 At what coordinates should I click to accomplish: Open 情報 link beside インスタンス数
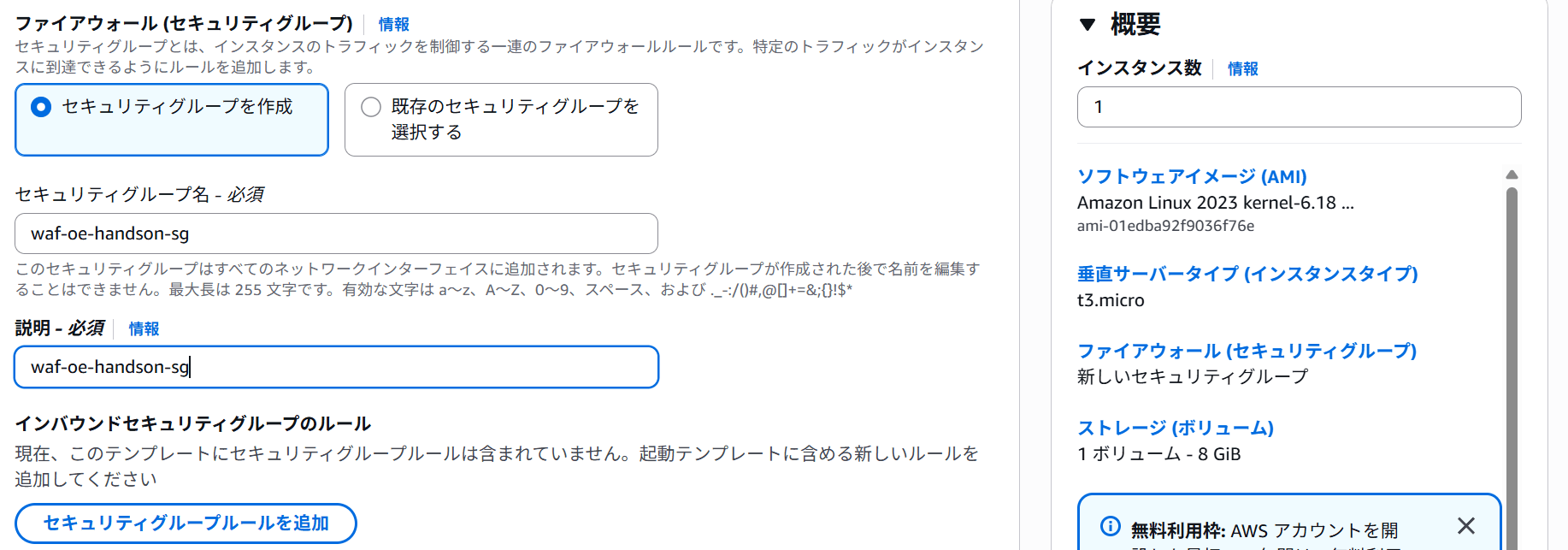coord(1243,68)
